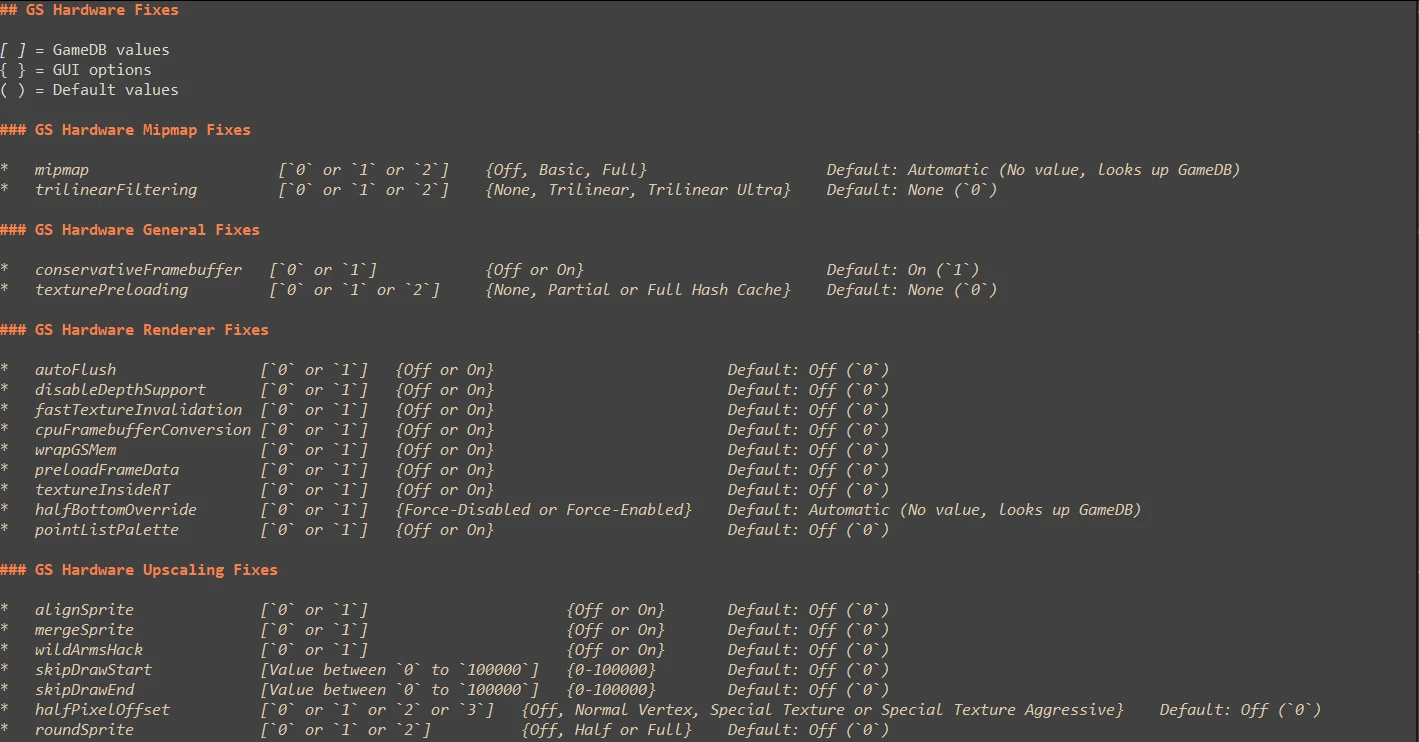This screenshot has width=1419, height=742.
Task: Click the 'roundSprite' option name
Action: (84, 730)
